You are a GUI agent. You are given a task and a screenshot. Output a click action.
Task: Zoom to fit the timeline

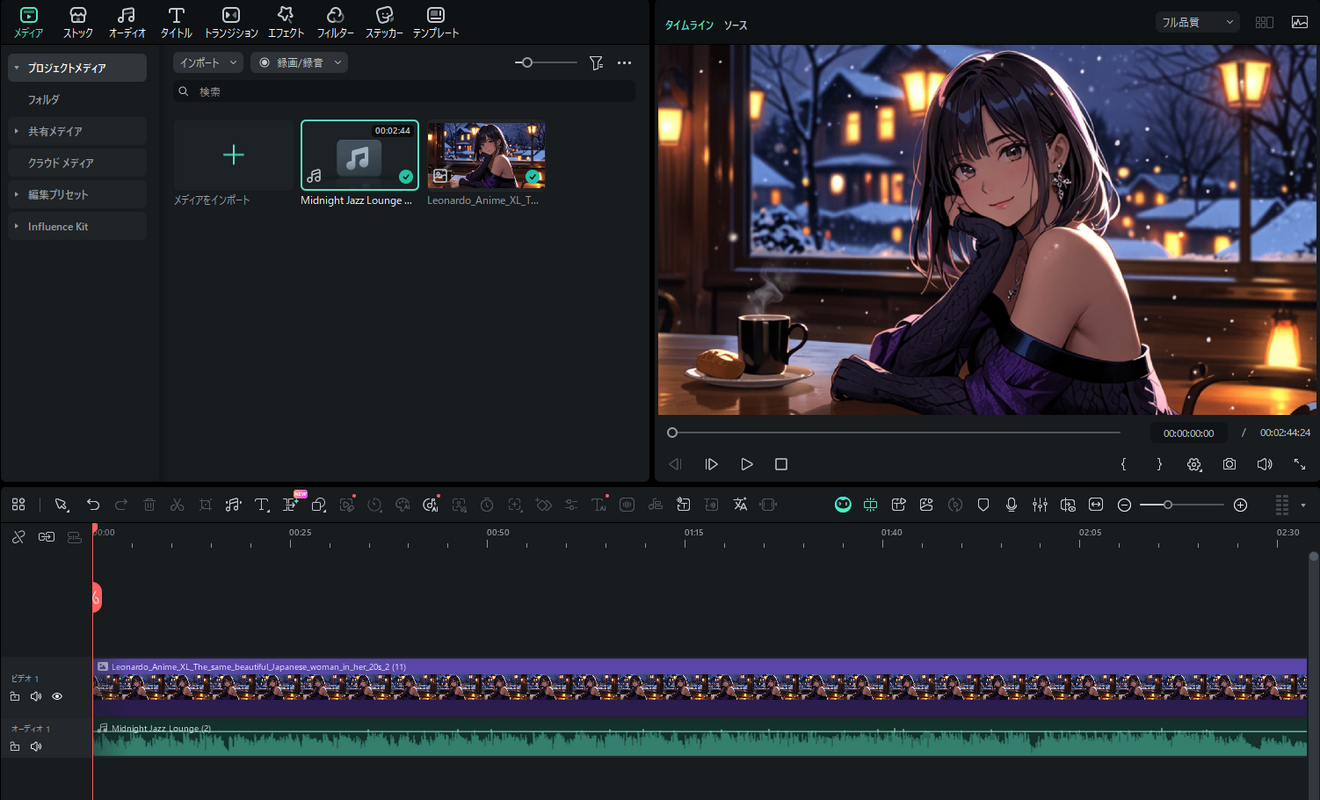(1096, 505)
